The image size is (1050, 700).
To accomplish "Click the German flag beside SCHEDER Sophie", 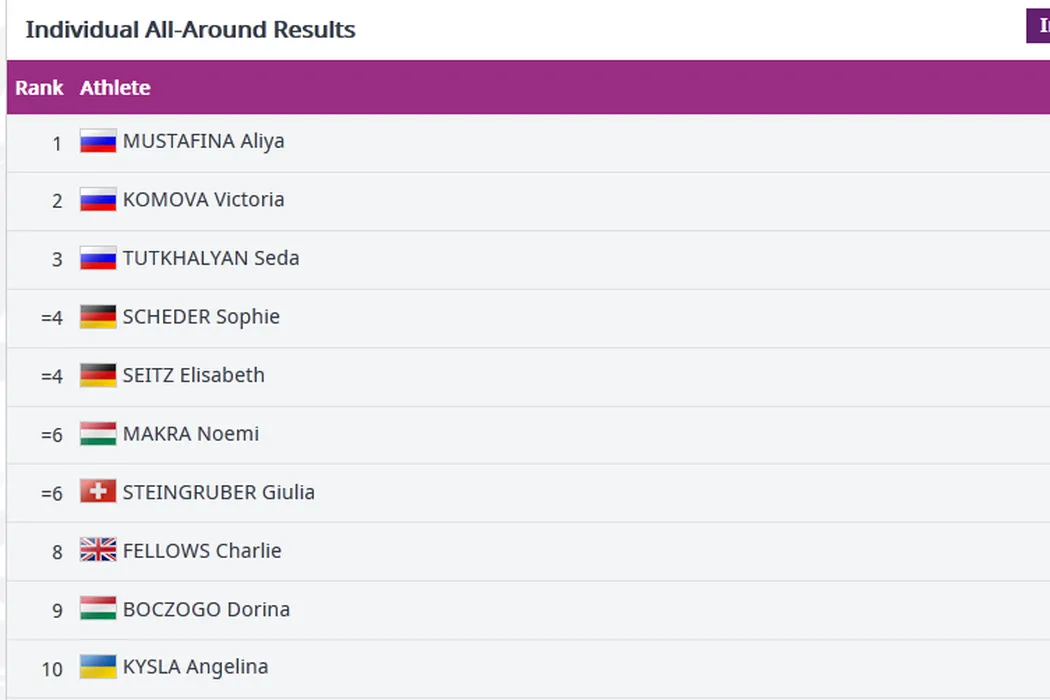I will coord(98,317).
